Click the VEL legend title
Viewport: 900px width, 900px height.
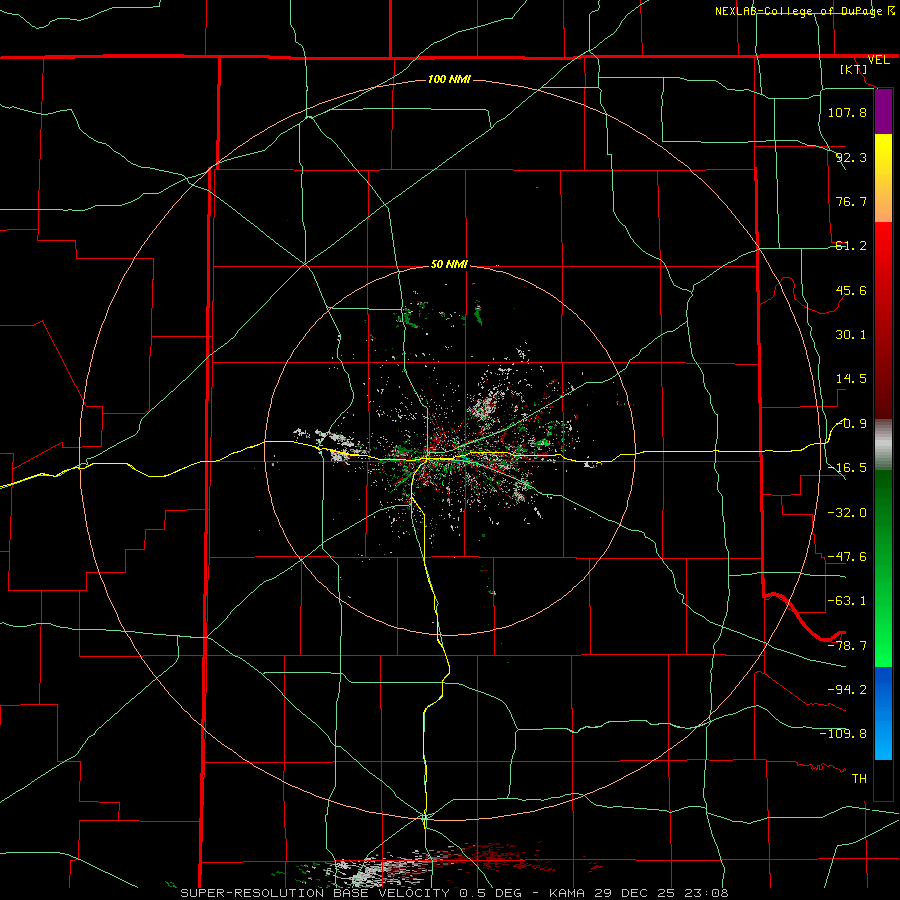pos(879,60)
